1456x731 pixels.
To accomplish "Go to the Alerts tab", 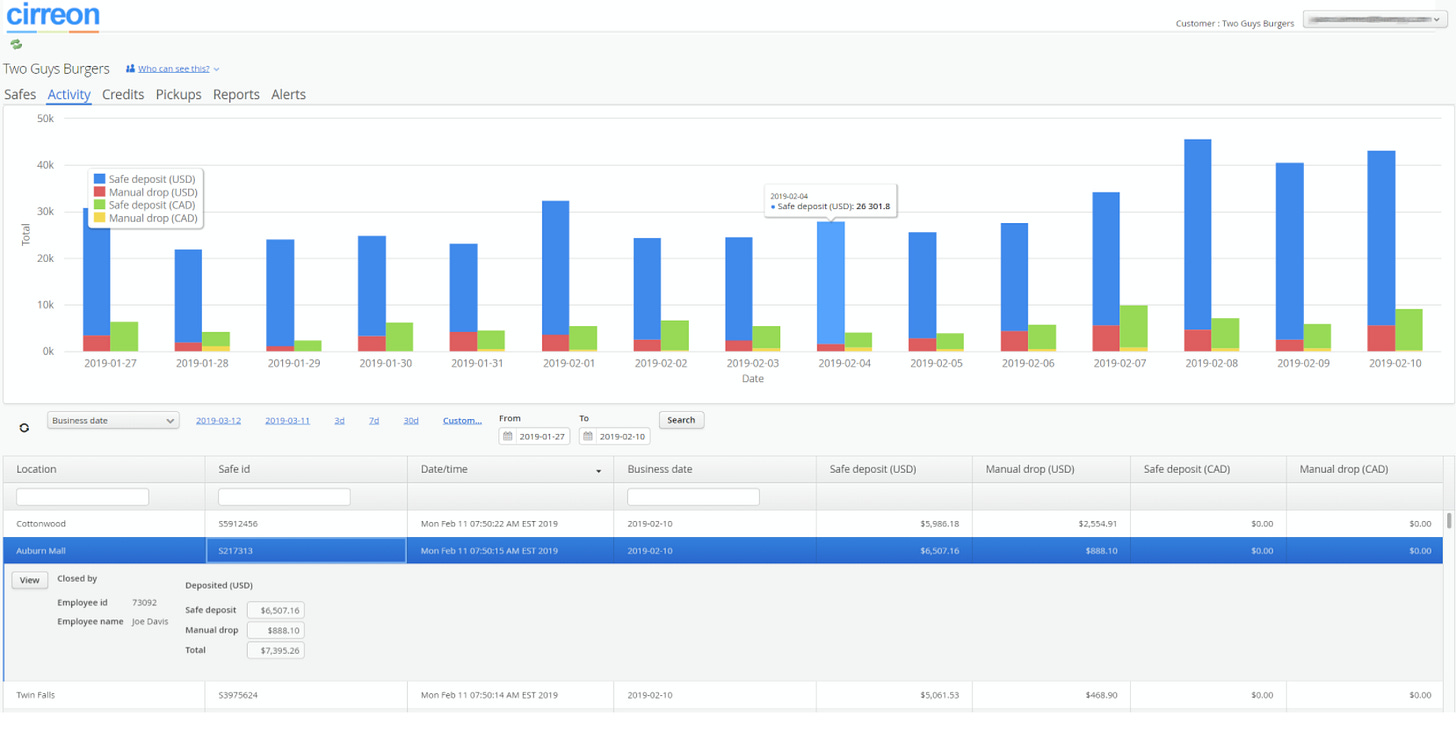I will [288, 94].
